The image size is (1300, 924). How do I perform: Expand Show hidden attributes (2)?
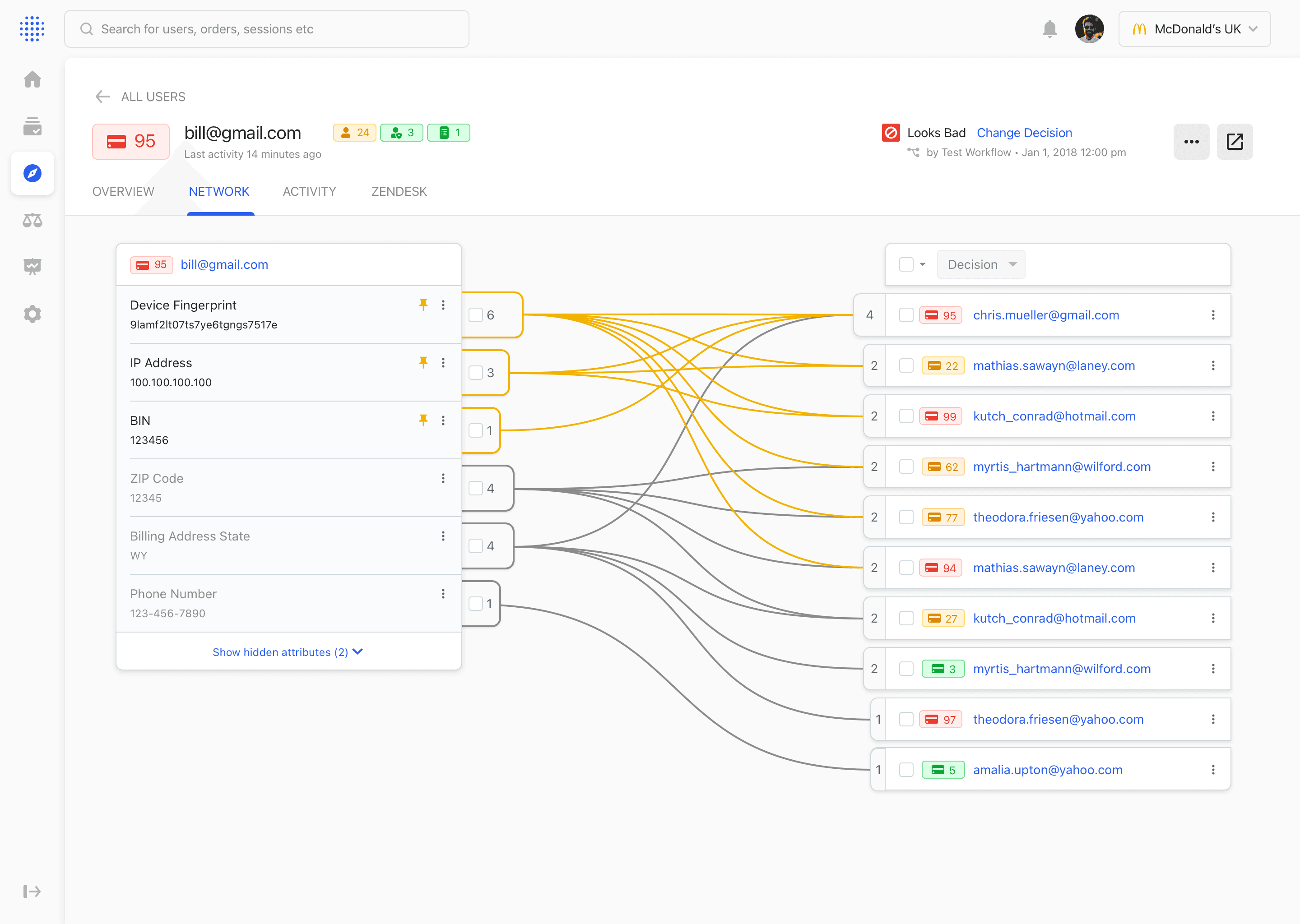pyautogui.click(x=288, y=652)
